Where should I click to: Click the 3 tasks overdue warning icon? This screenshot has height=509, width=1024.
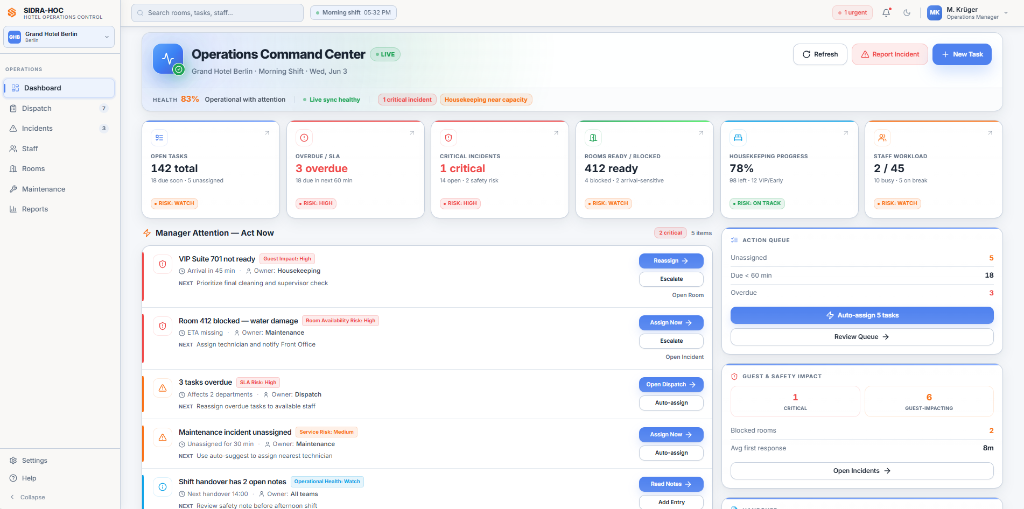[x=163, y=387]
